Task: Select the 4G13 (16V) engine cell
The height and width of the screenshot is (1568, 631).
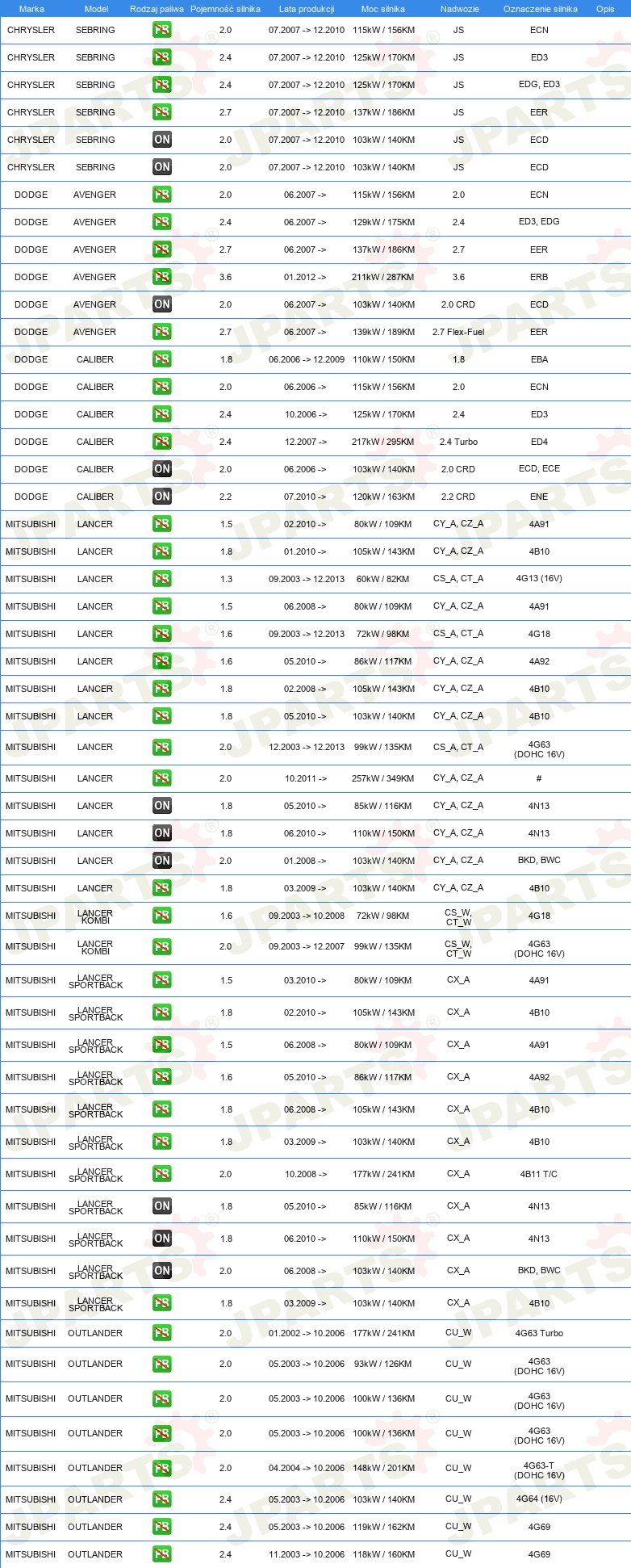Action: click(x=539, y=579)
